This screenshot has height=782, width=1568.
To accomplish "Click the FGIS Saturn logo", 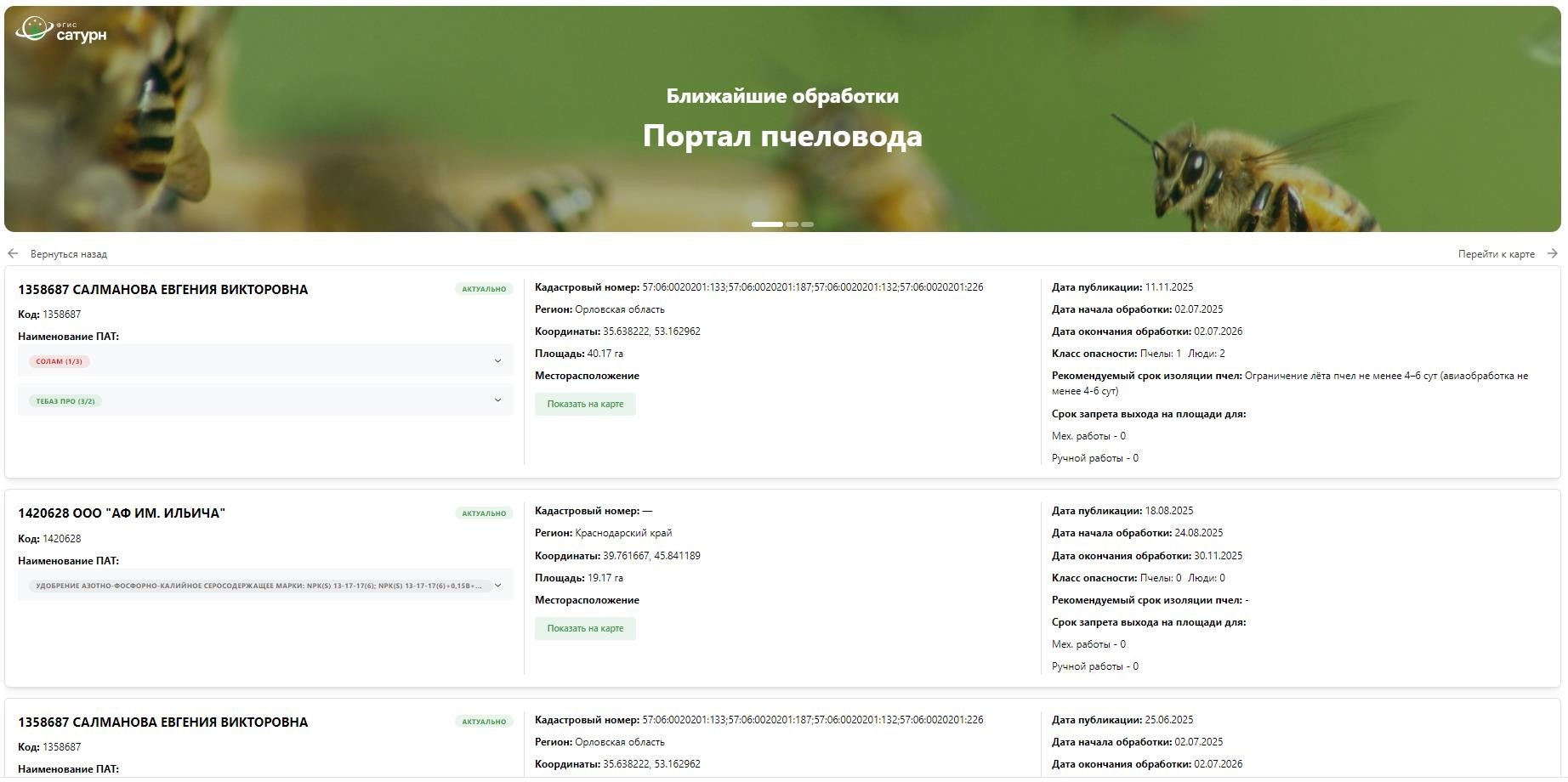I will [x=61, y=30].
